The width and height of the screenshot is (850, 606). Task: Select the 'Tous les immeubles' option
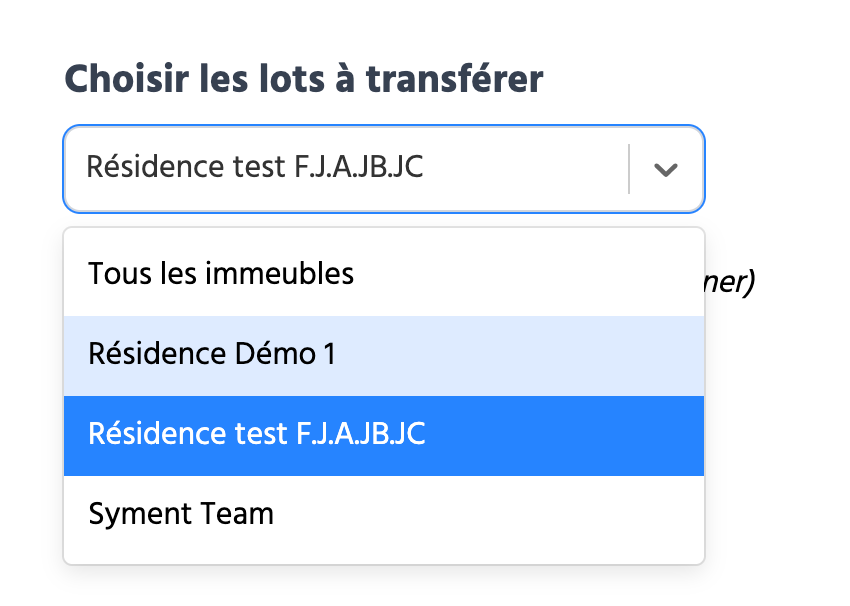[x=384, y=274]
